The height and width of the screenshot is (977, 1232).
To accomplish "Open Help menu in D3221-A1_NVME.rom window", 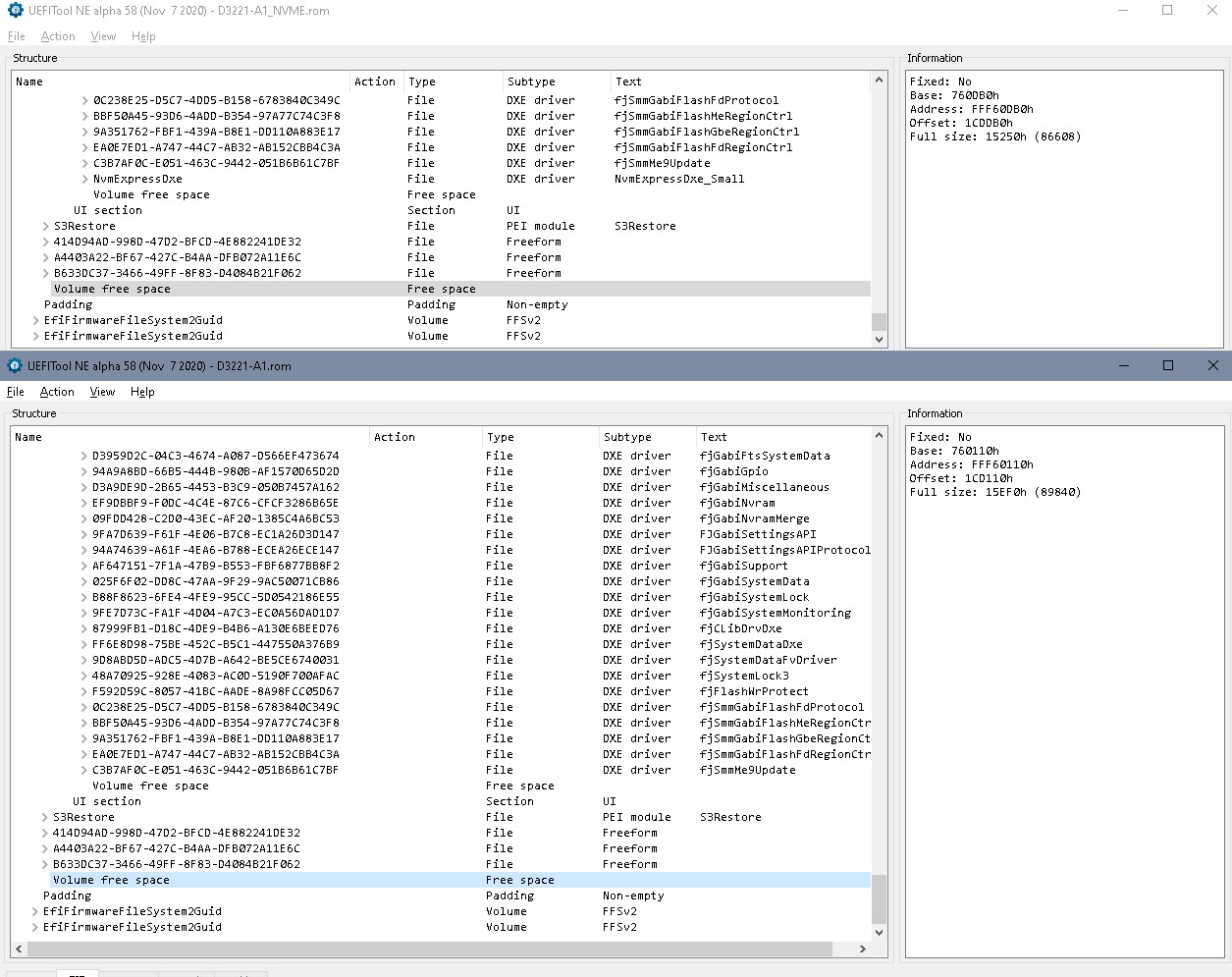I will click(x=143, y=36).
